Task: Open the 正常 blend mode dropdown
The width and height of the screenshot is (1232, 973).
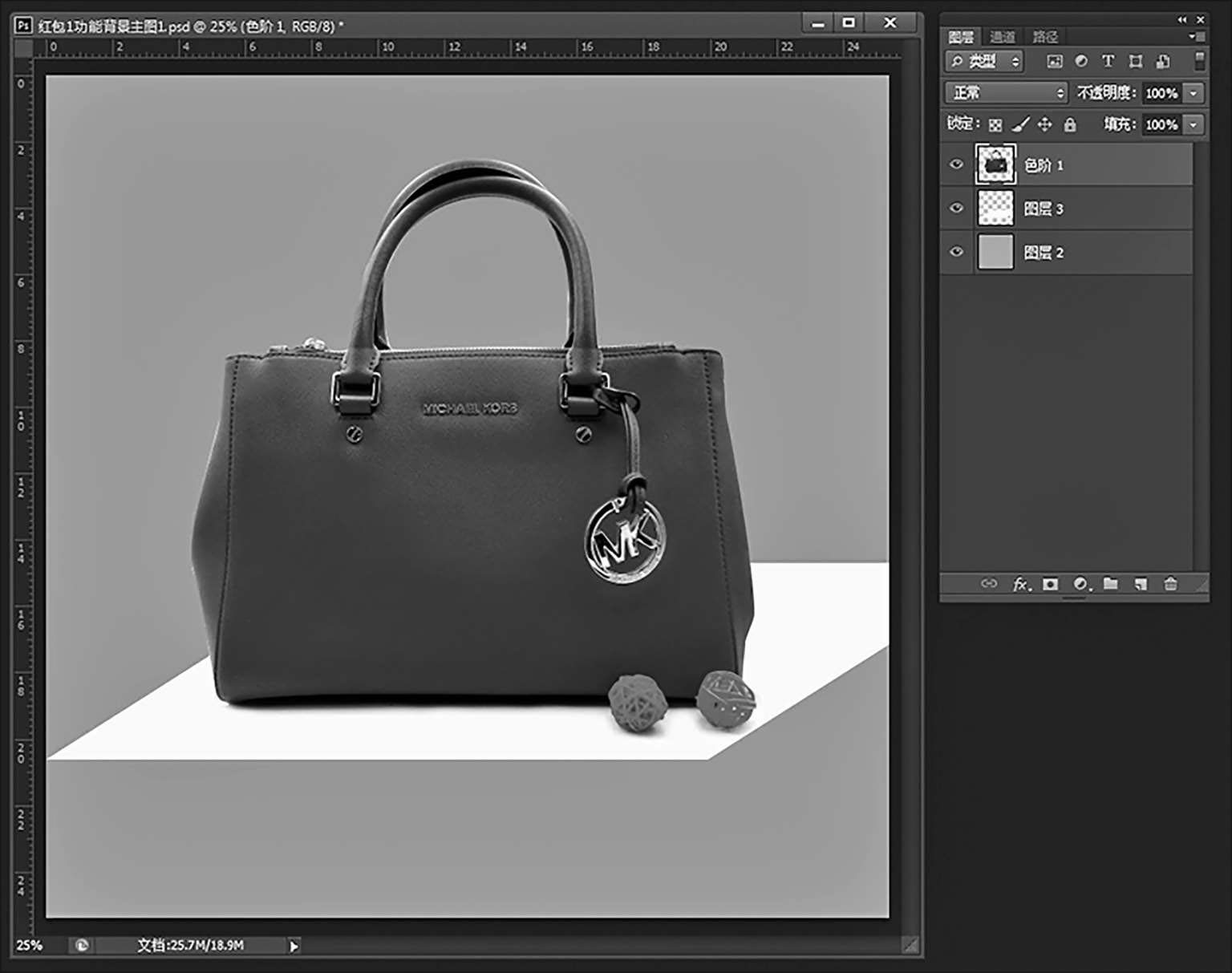Action: (x=1006, y=93)
